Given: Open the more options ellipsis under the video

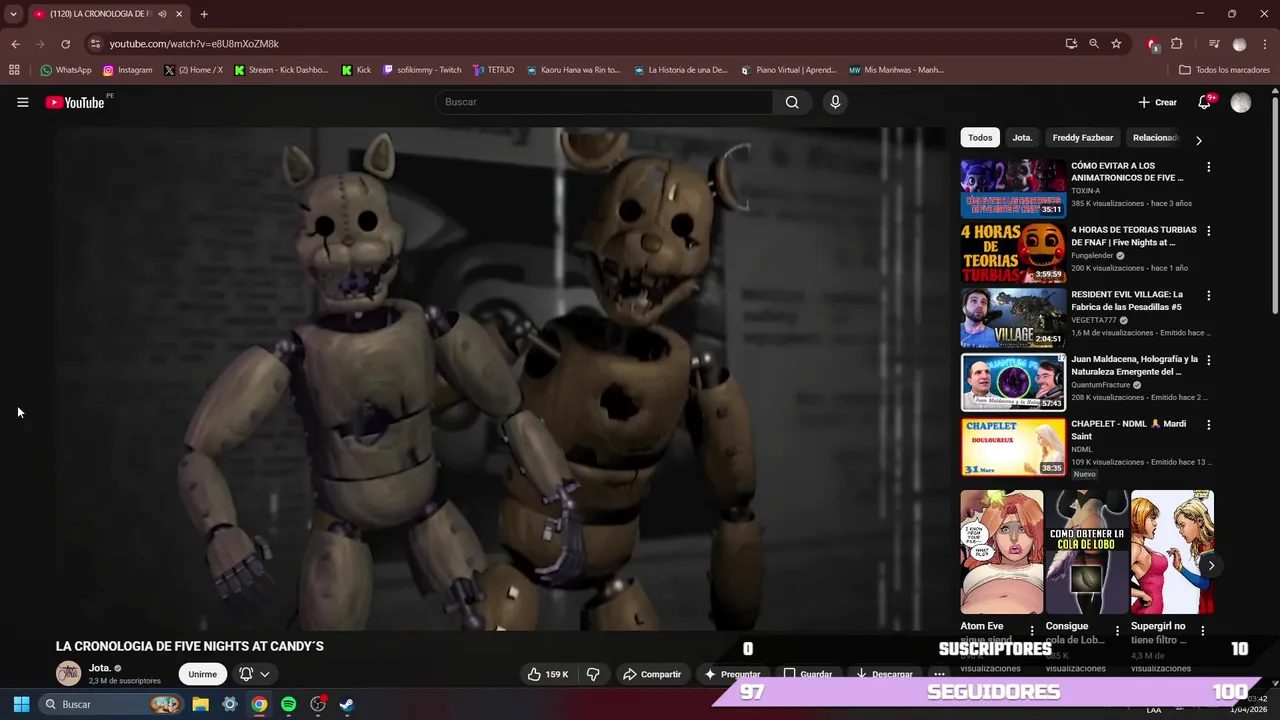Looking at the screenshot, I should pos(938,674).
